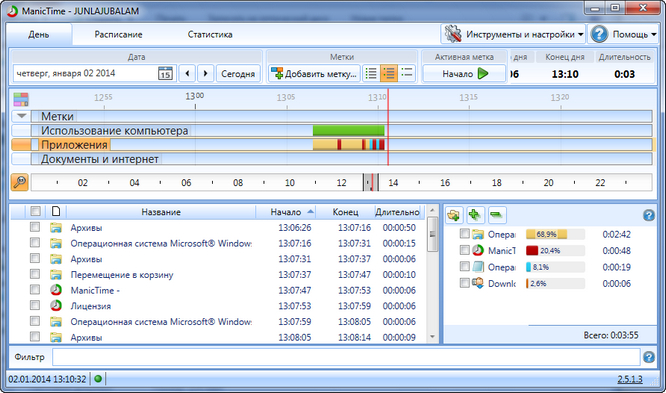Viewport: 666px width, 393px height.
Task: Click the green status indicator in status bar
Action: [98, 379]
